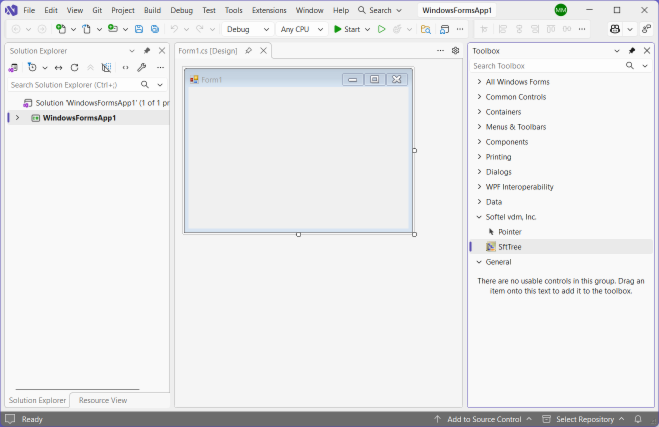Expand the Data toolbox group
Image resolution: width=659 pixels, height=427 pixels.
pos(479,202)
